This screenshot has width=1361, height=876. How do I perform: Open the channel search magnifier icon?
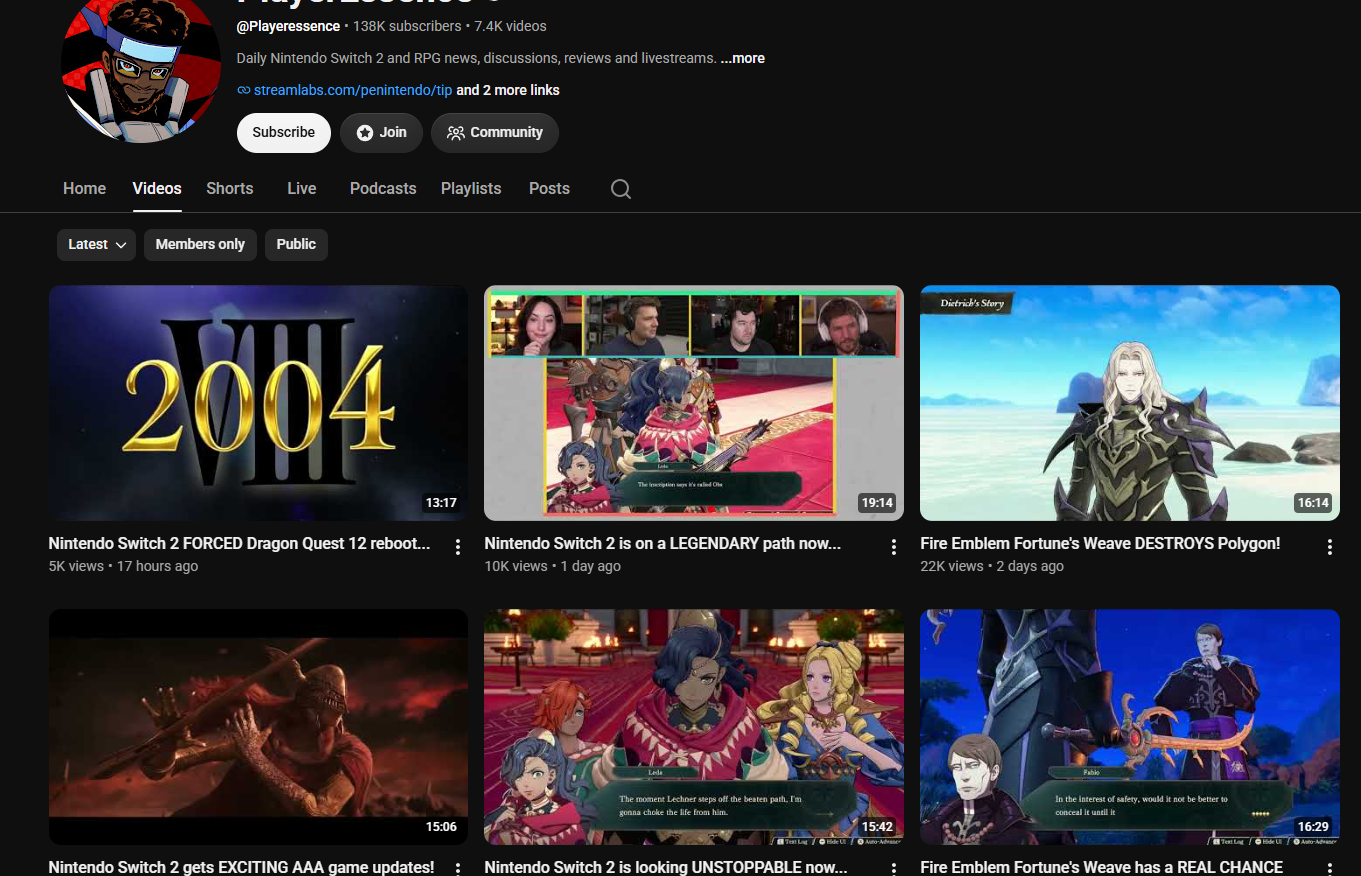(621, 189)
